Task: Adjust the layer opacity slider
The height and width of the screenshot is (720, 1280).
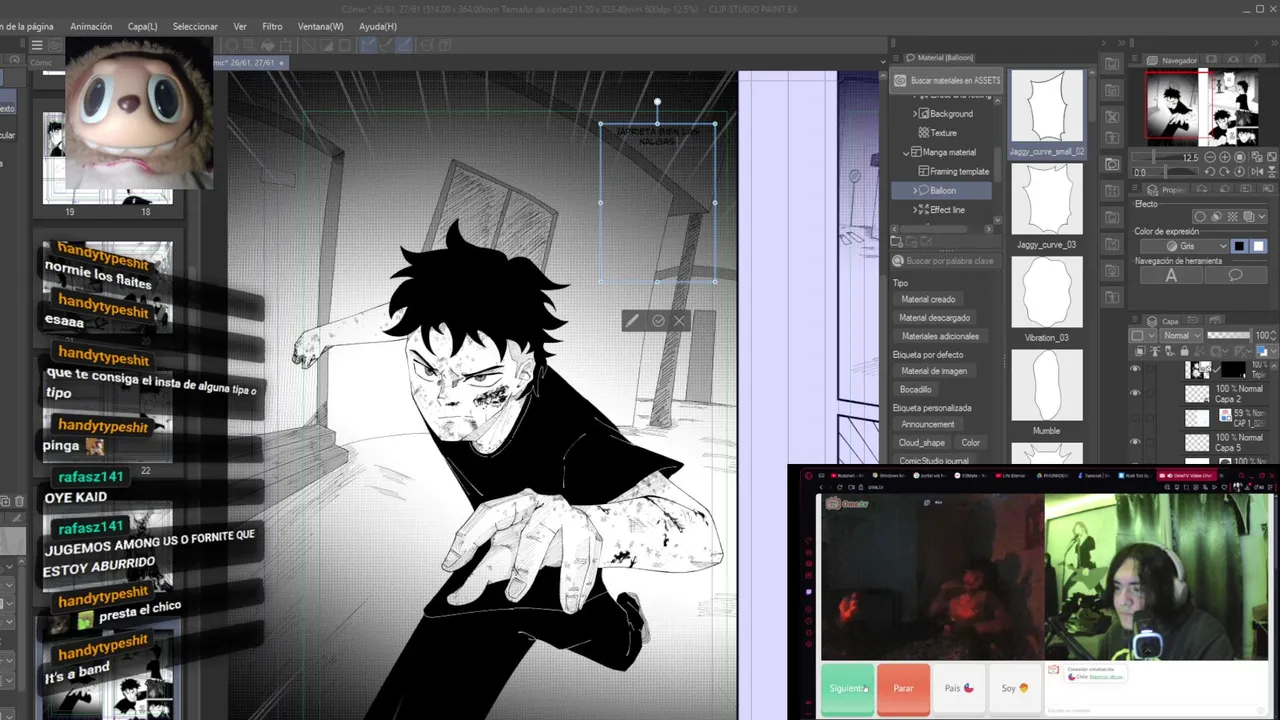Action: [1229, 336]
